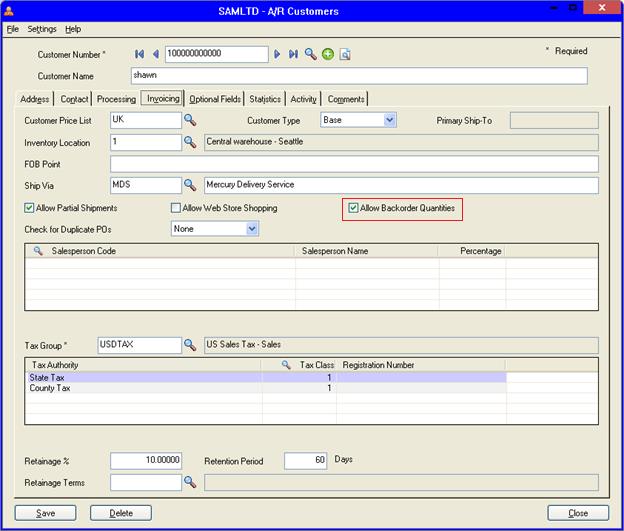Open Ship Via finder

click(x=190, y=185)
